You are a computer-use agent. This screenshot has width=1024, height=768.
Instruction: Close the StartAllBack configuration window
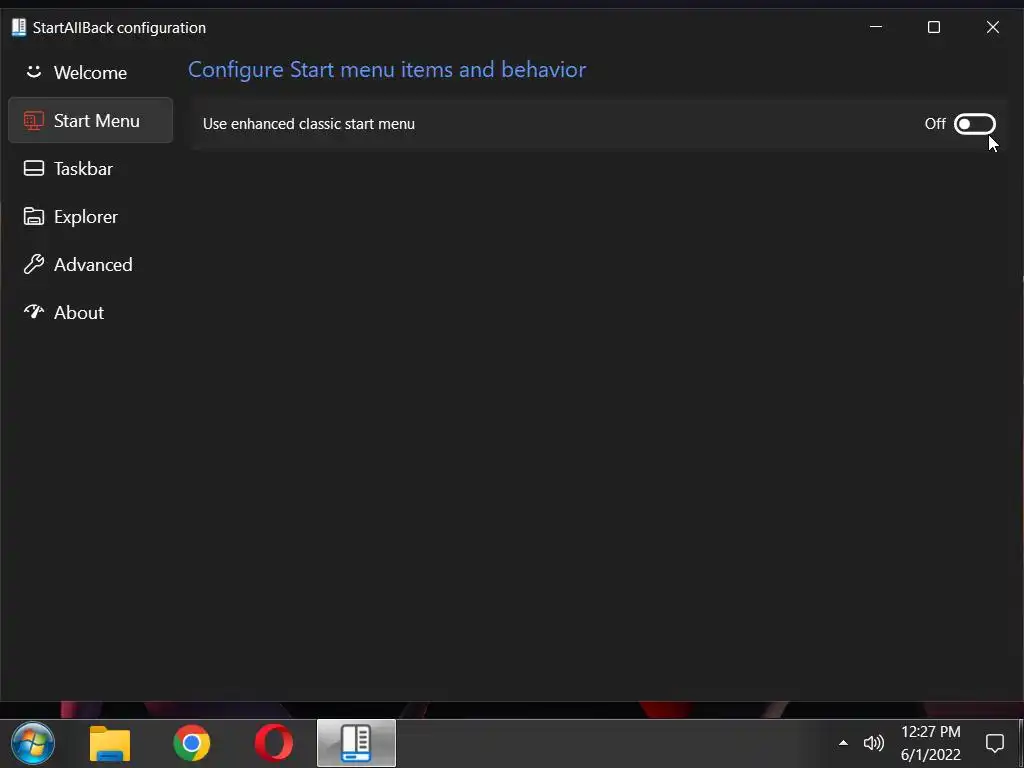click(993, 27)
